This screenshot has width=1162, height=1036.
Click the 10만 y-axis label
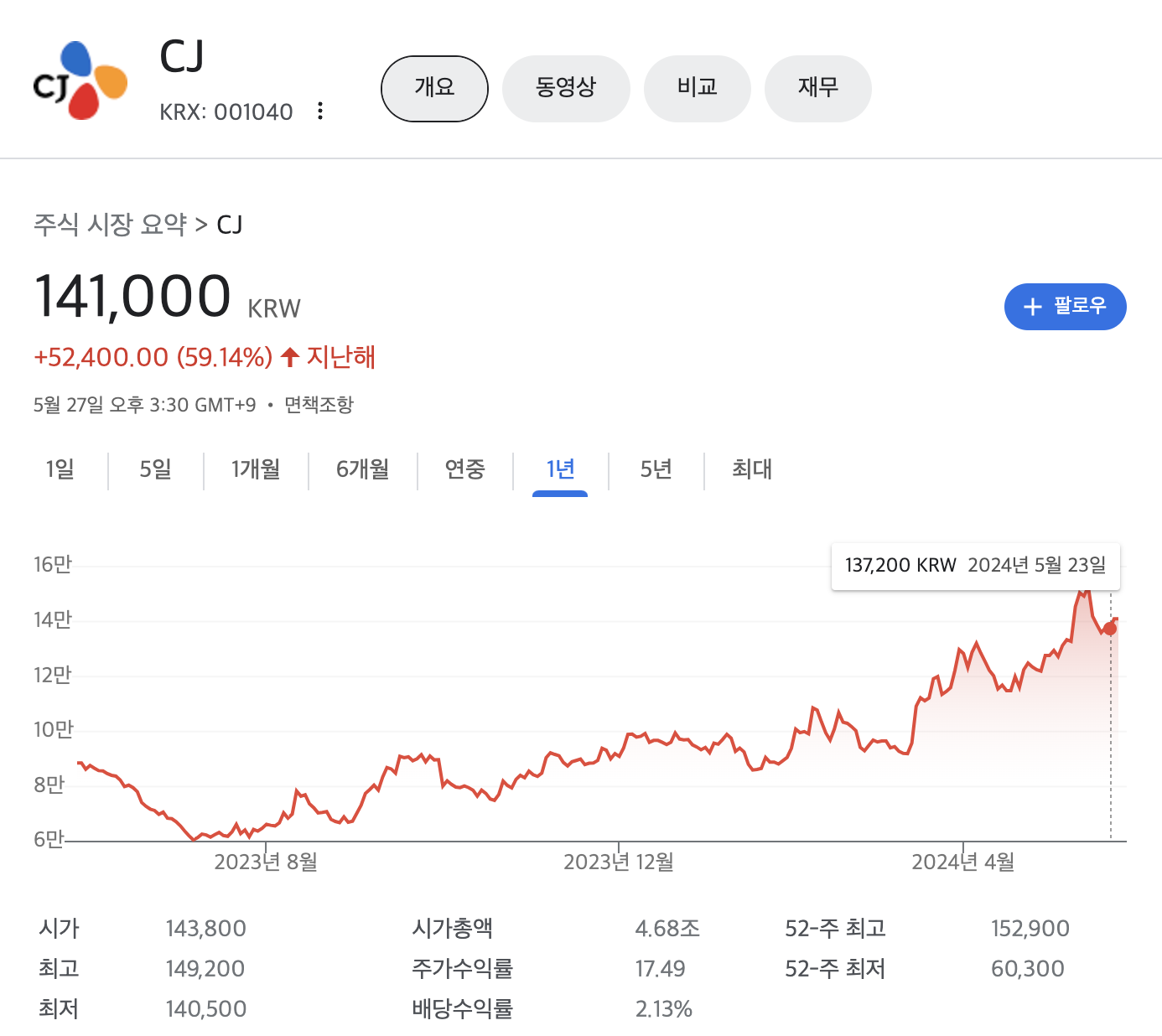coord(54,730)
